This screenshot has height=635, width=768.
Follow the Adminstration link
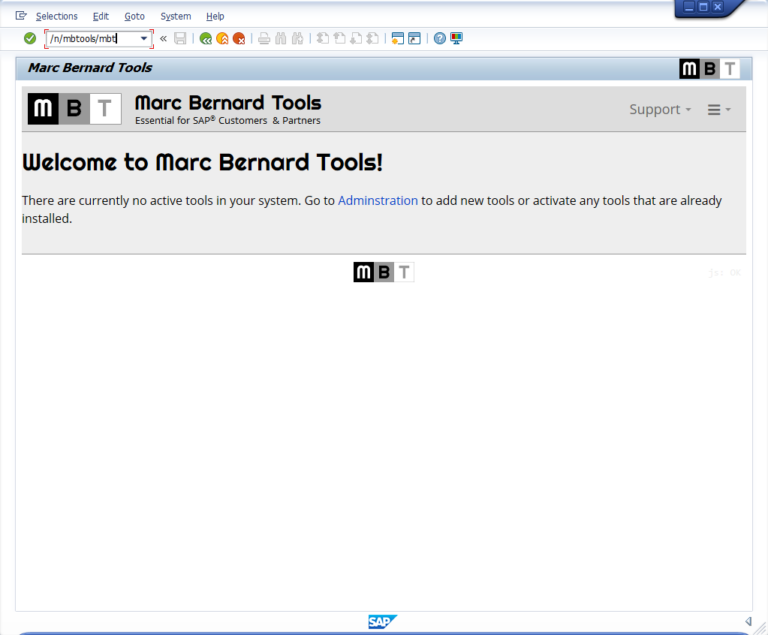pyautogui.click(x=377, y=200)
